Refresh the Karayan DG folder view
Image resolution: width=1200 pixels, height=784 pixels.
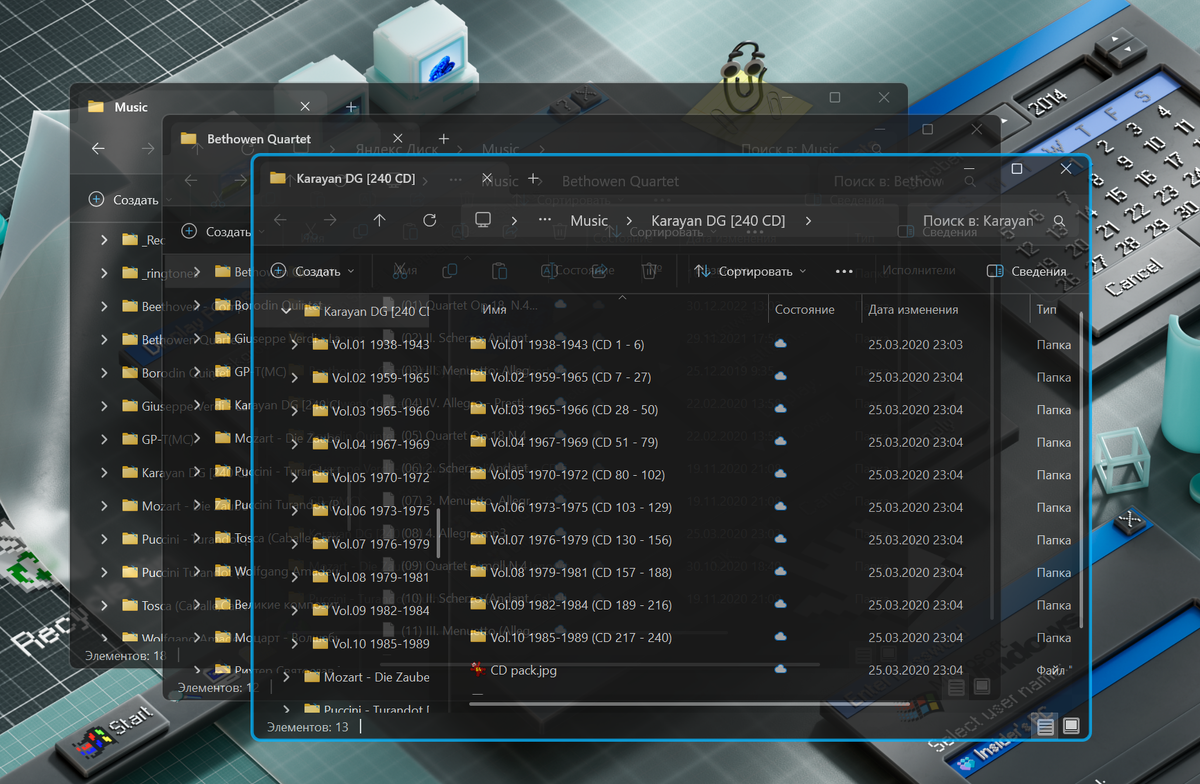[x=430, y=220]
